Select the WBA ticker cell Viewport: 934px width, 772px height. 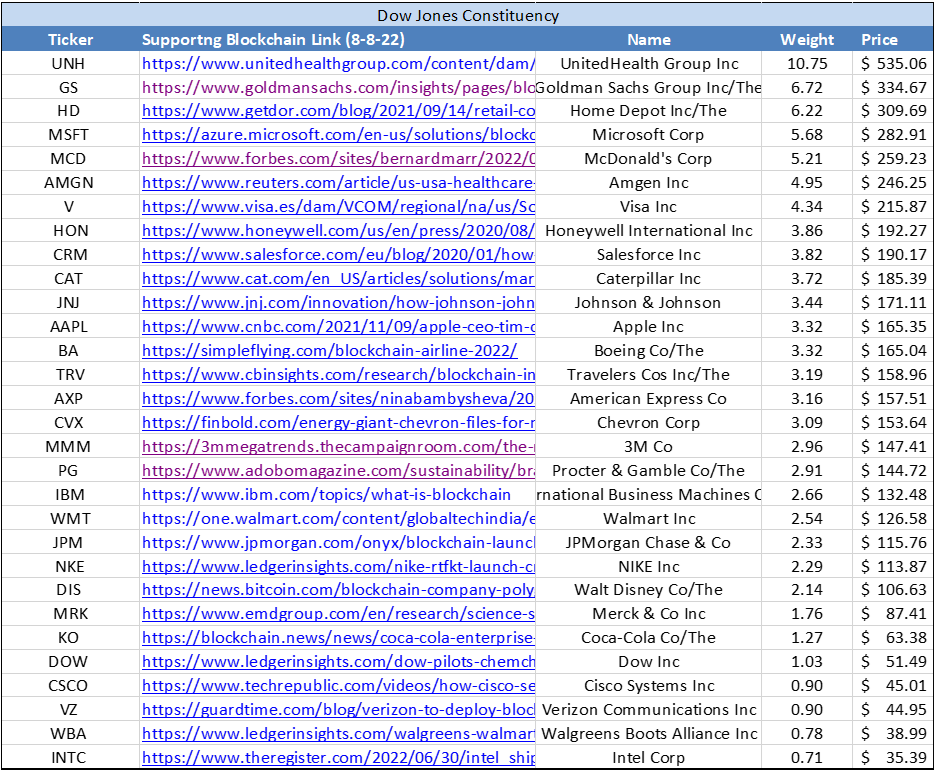point(69,733)
